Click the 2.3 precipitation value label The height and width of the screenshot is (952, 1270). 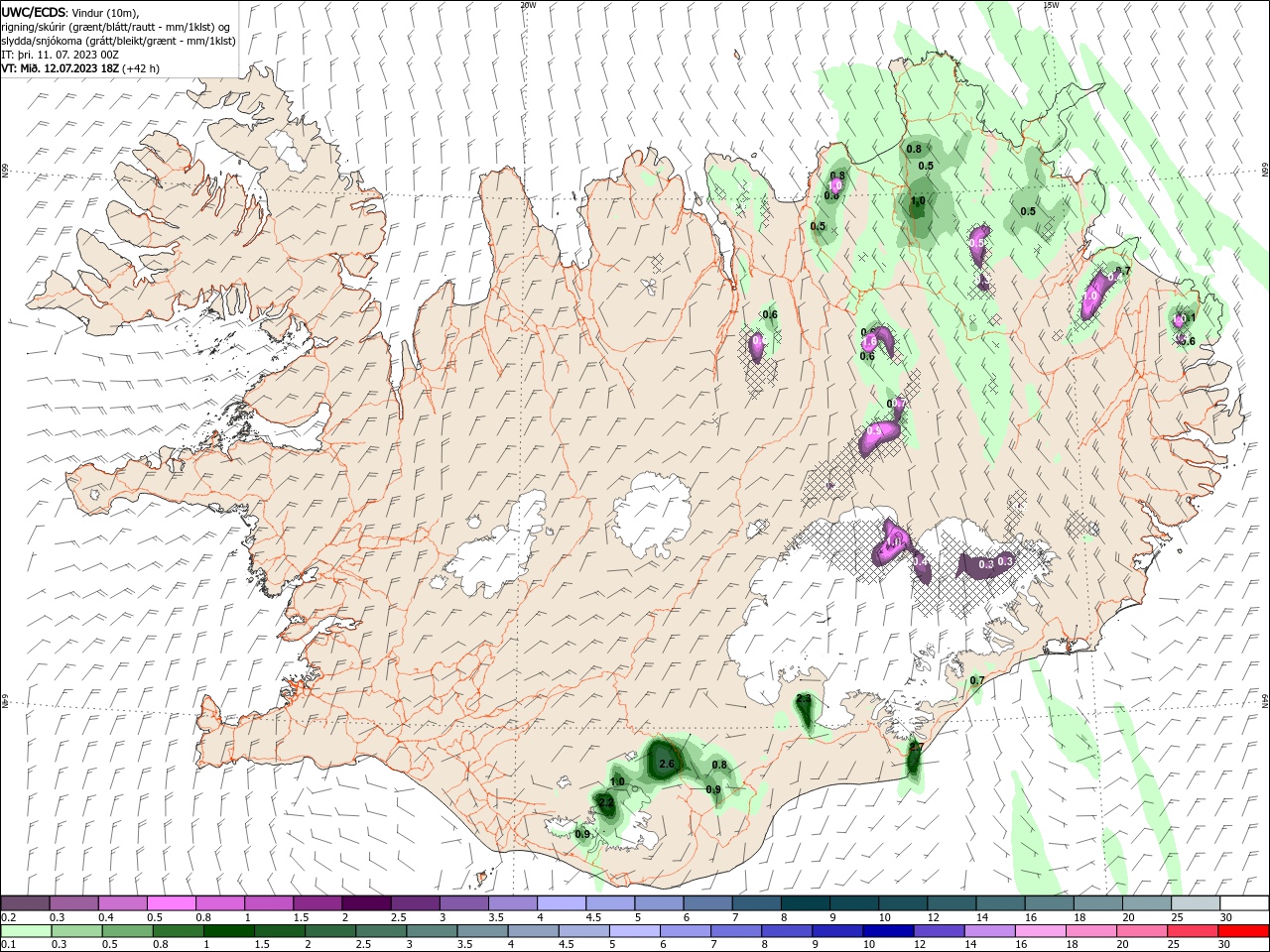[x=804, y=699]
